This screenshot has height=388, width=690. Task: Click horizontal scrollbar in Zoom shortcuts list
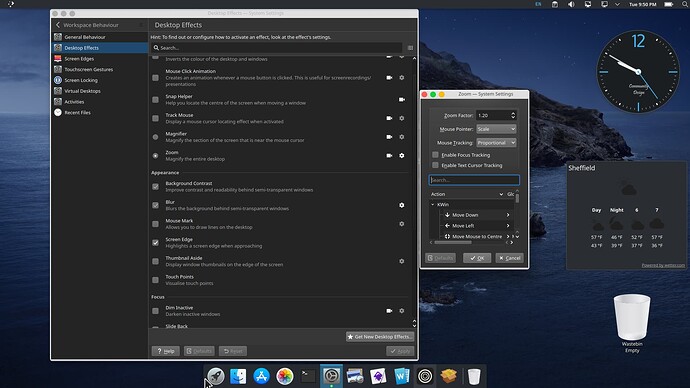453,242
